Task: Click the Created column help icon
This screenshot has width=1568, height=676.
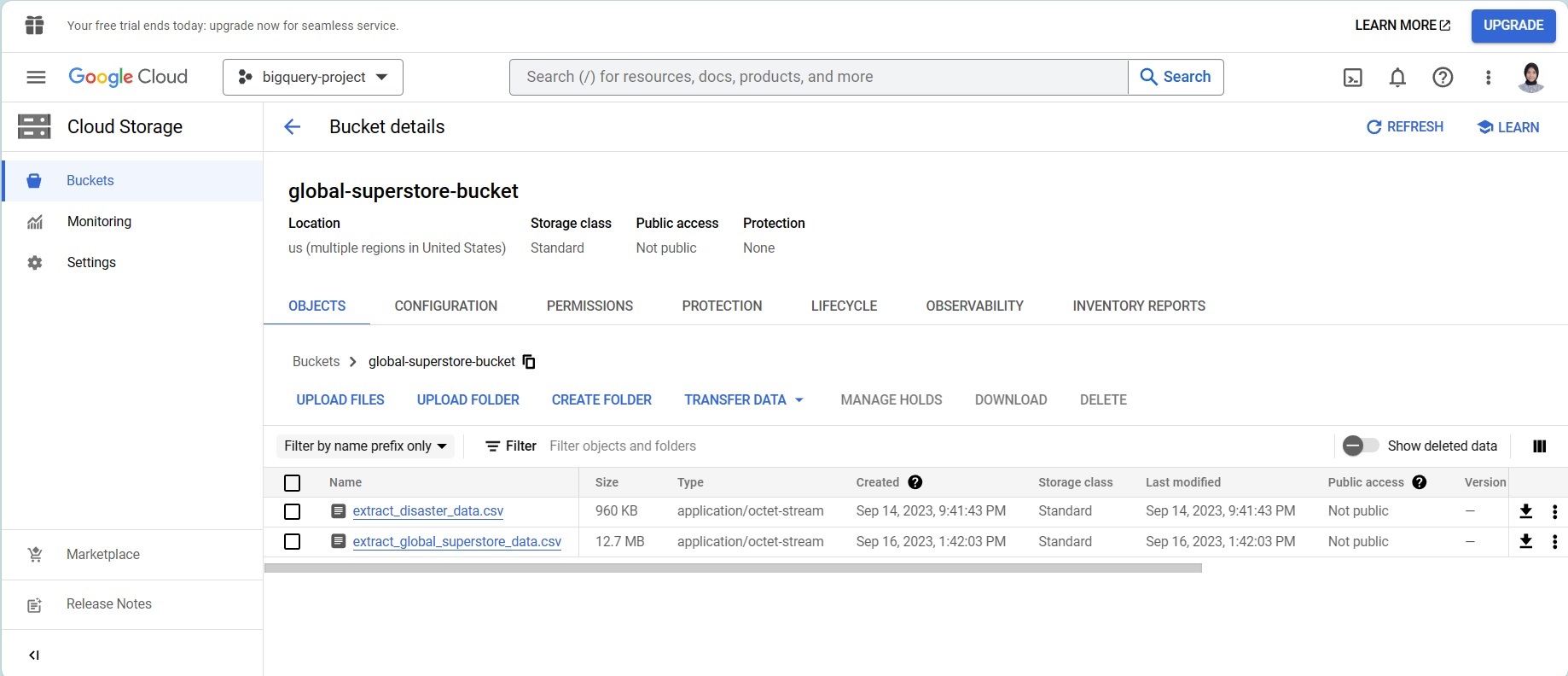Action: 915,482
